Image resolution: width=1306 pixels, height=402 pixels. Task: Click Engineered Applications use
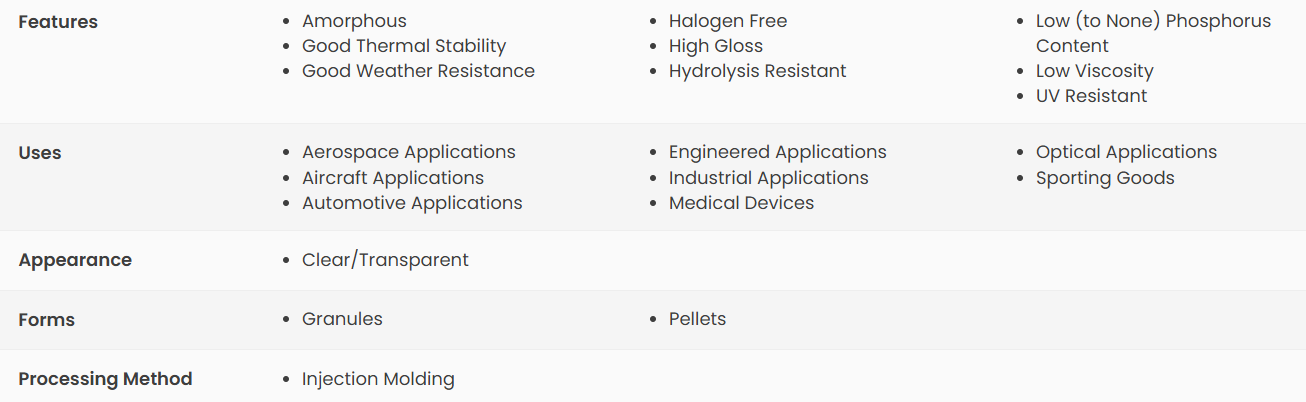point(778,152)
